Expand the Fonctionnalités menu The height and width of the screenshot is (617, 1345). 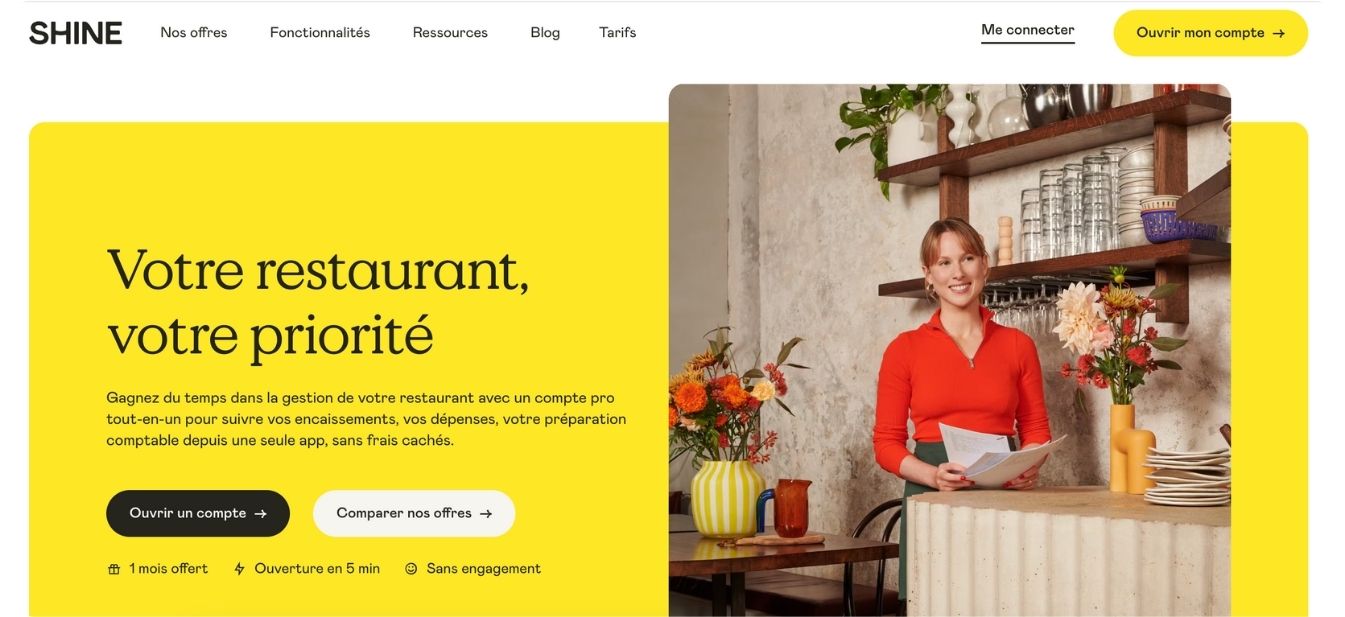click(320, 33)
